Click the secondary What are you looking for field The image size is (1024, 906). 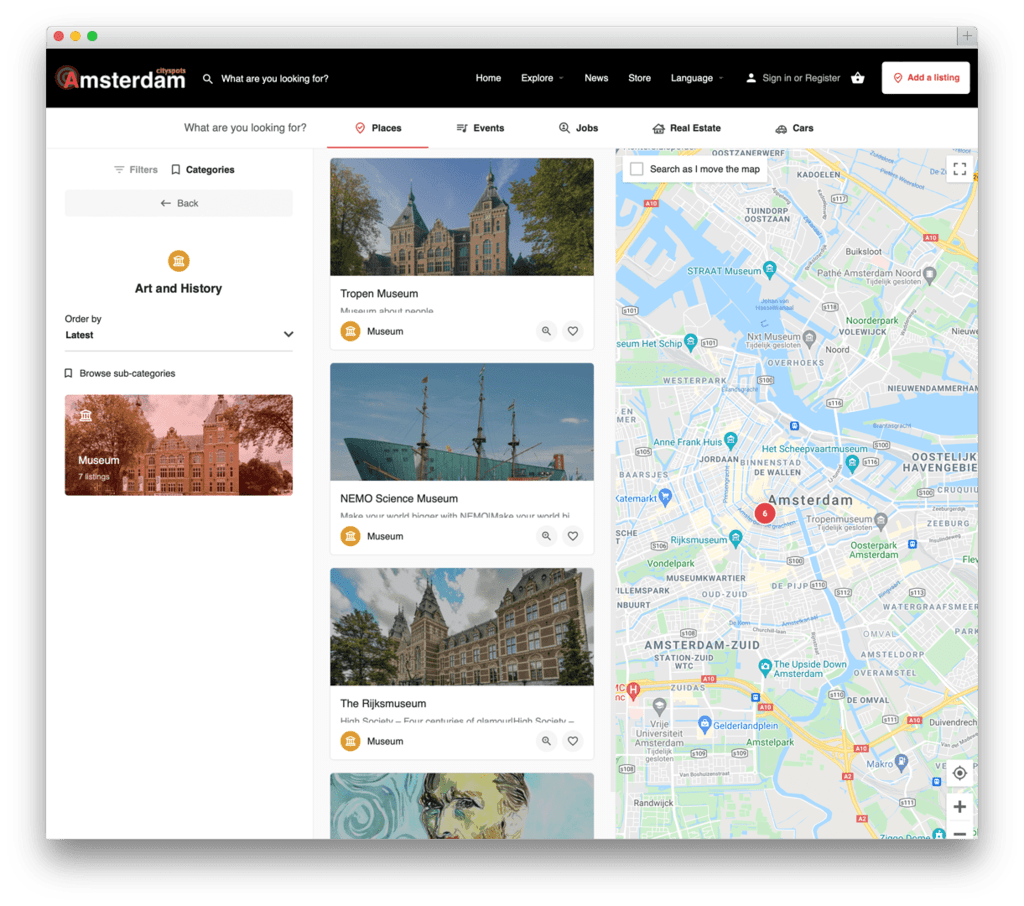[x=245, y=128]
